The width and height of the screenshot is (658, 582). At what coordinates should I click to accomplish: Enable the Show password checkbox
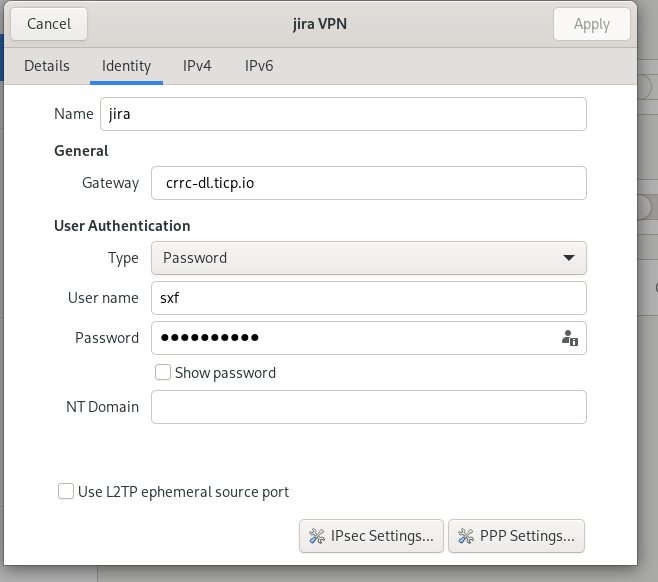point(163,372)
